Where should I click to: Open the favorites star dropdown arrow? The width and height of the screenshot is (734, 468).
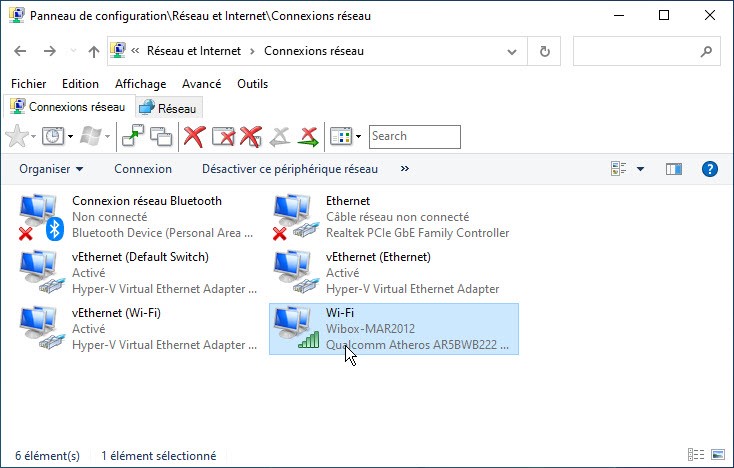coord(34,137)
